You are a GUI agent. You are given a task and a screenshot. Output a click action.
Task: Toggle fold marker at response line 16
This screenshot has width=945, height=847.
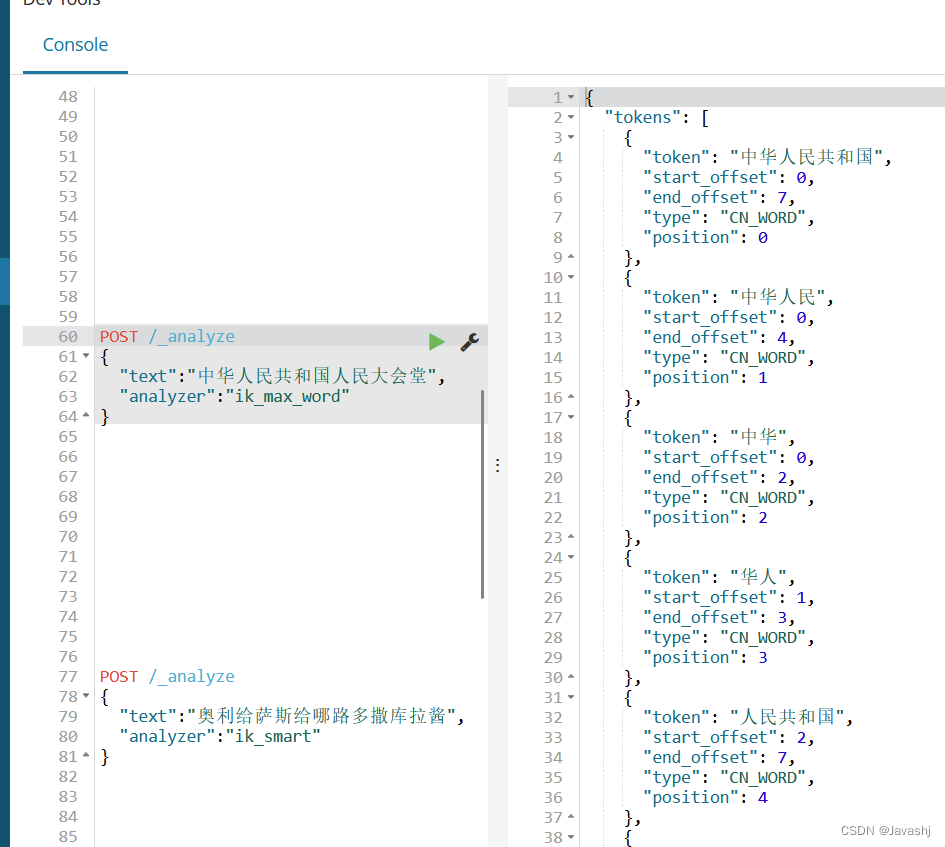coord(571,397)
